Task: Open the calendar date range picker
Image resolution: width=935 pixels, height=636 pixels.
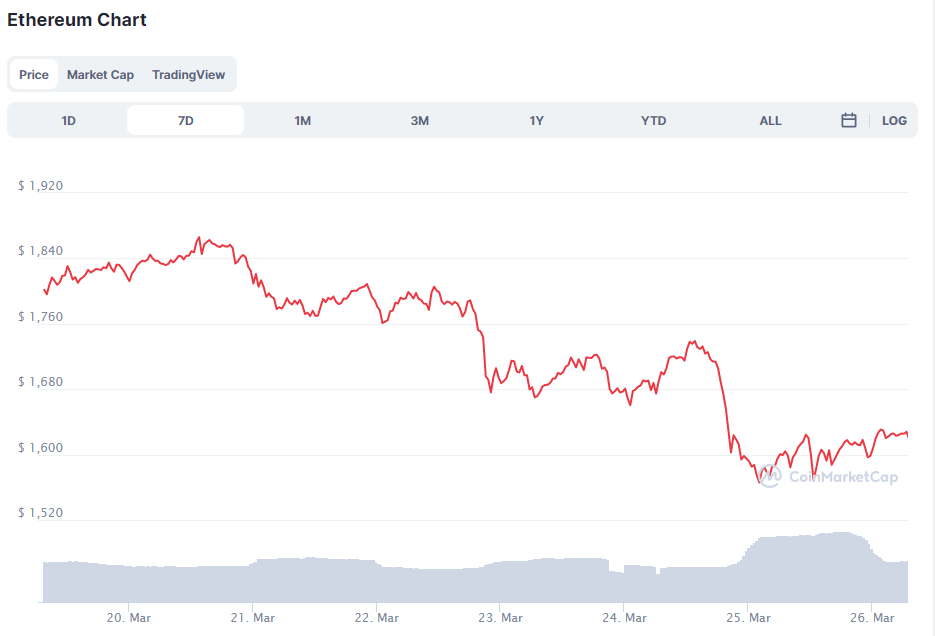Action: (849, 120)
